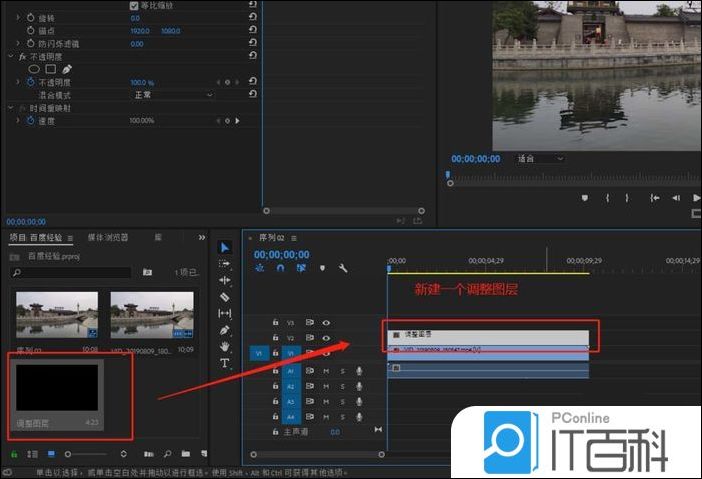702x479 pixels.
Task: Expand the 旋转 property arrow
Action: (x=18, y=18)
